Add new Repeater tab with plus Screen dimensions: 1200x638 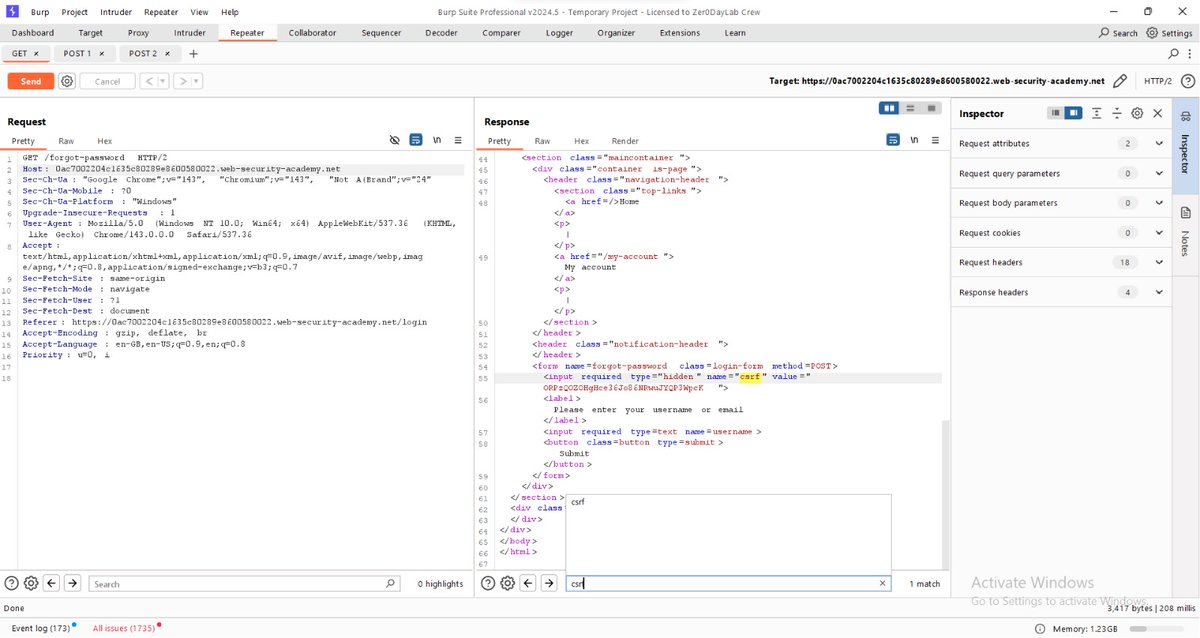(193, 54)
